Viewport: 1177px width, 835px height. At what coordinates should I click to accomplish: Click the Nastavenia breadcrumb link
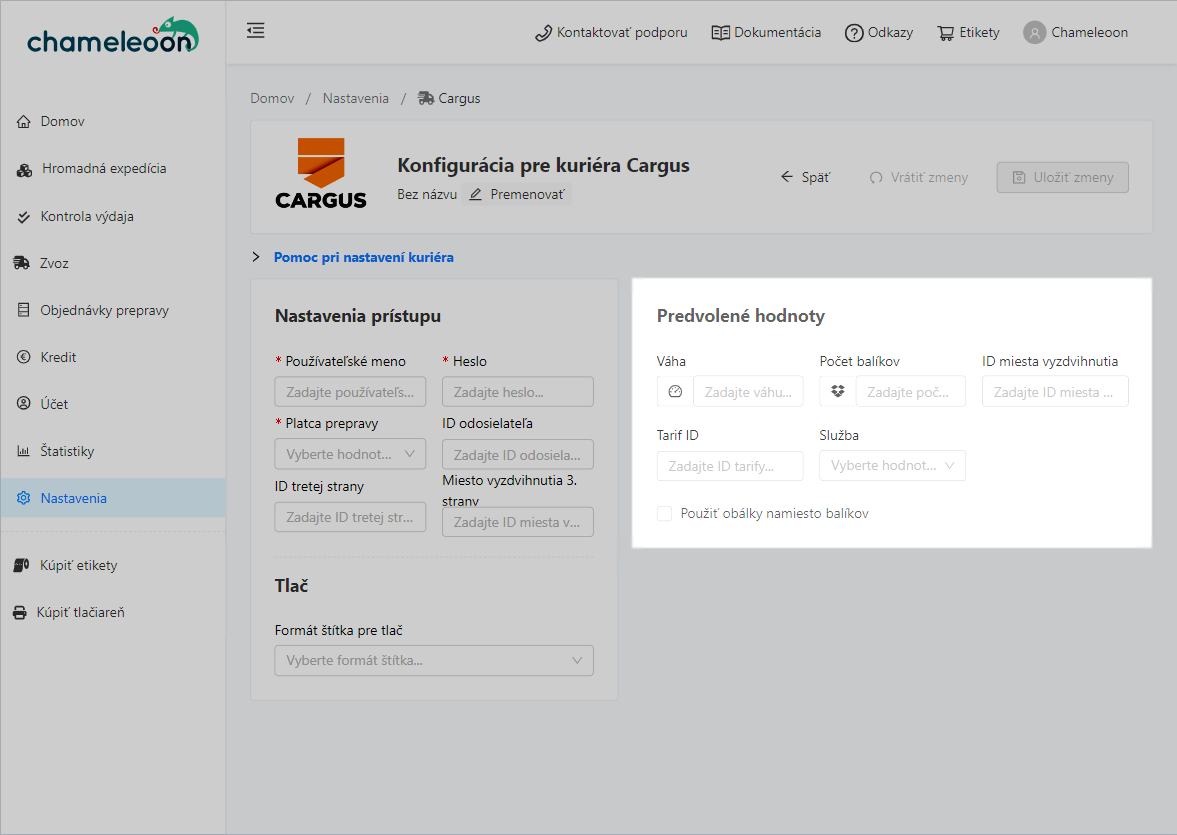pyautogui.click(x=355, y=98)
